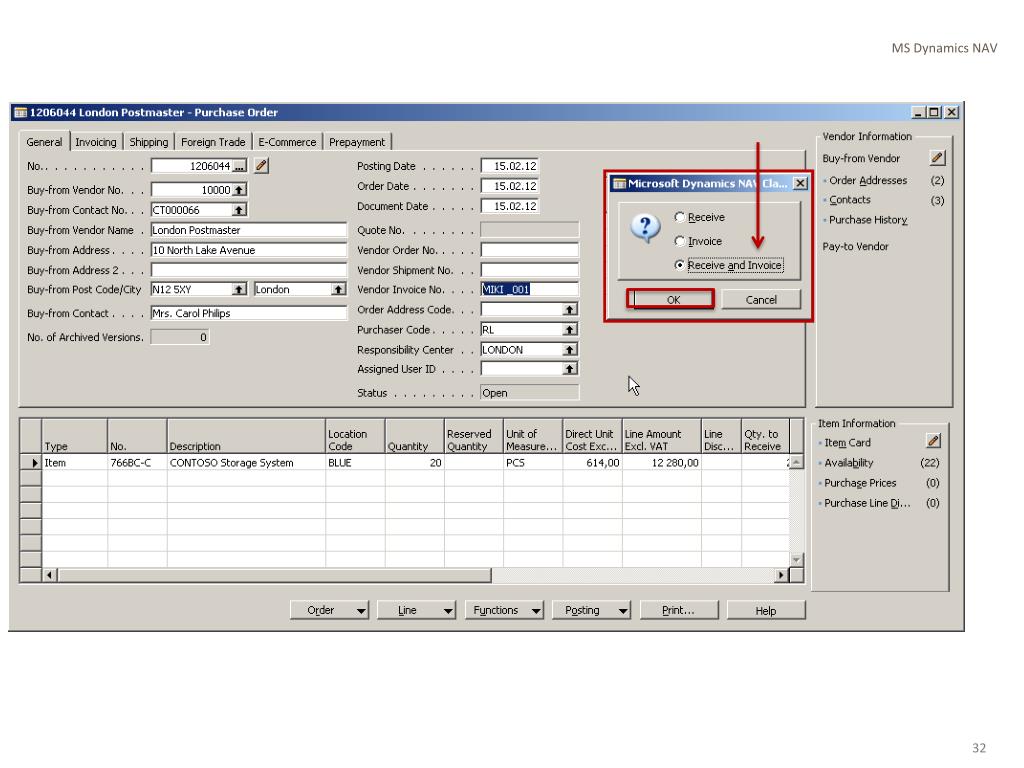Click the Order Date field
This screenshot has width=1024, height=768.
[x=509, y=186]
